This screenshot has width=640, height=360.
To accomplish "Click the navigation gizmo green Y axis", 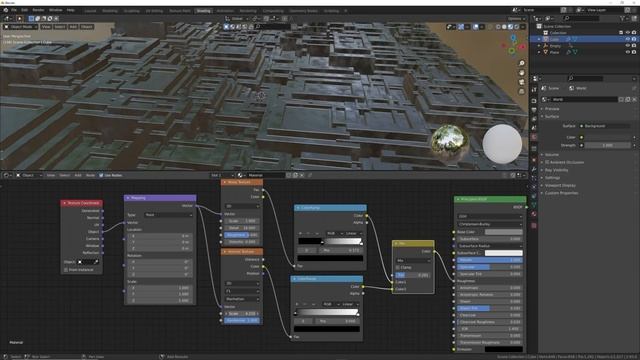I will pyautogui.click(x=511, y=51).
